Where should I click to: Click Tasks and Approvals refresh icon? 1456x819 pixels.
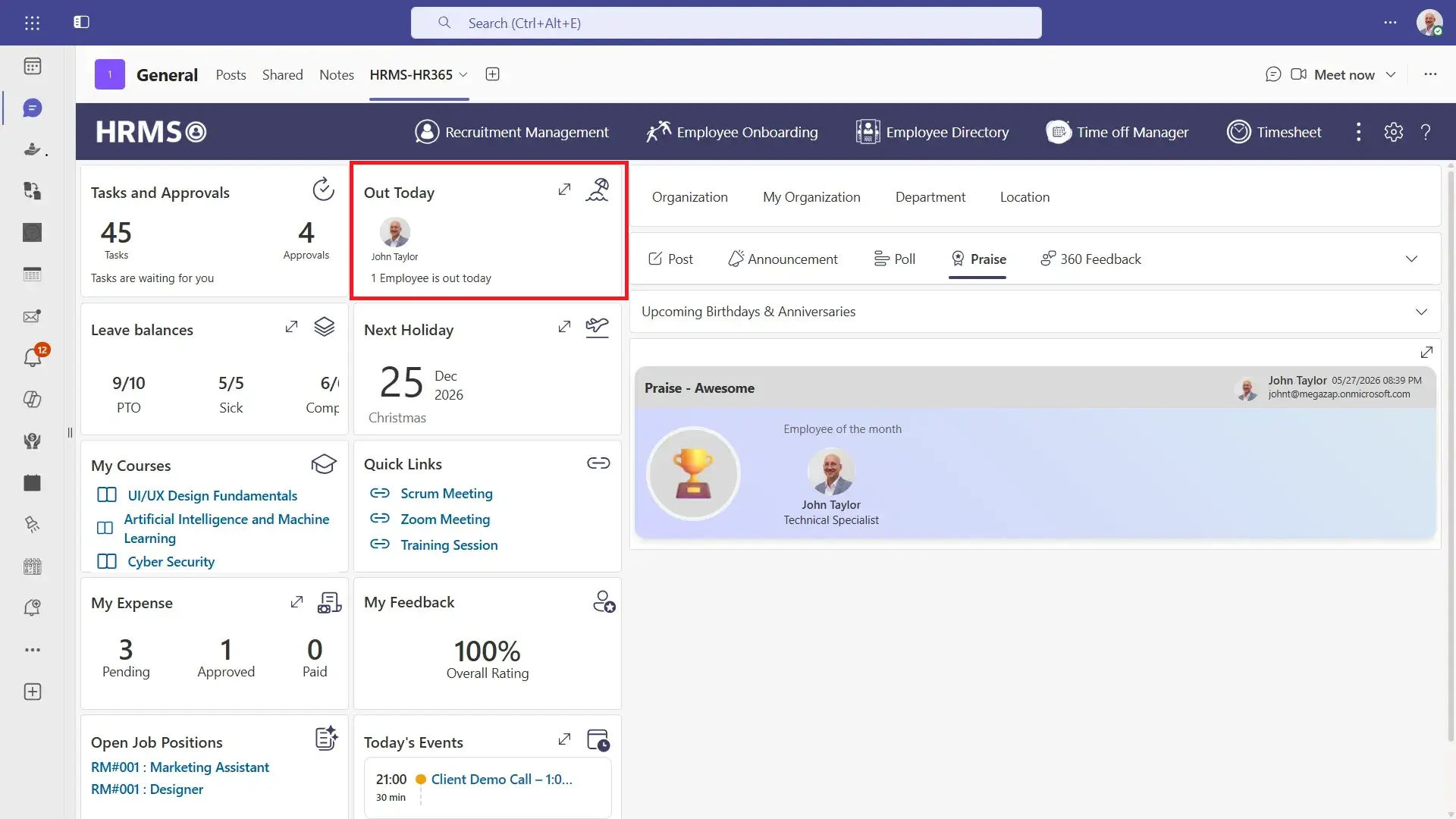323,190
